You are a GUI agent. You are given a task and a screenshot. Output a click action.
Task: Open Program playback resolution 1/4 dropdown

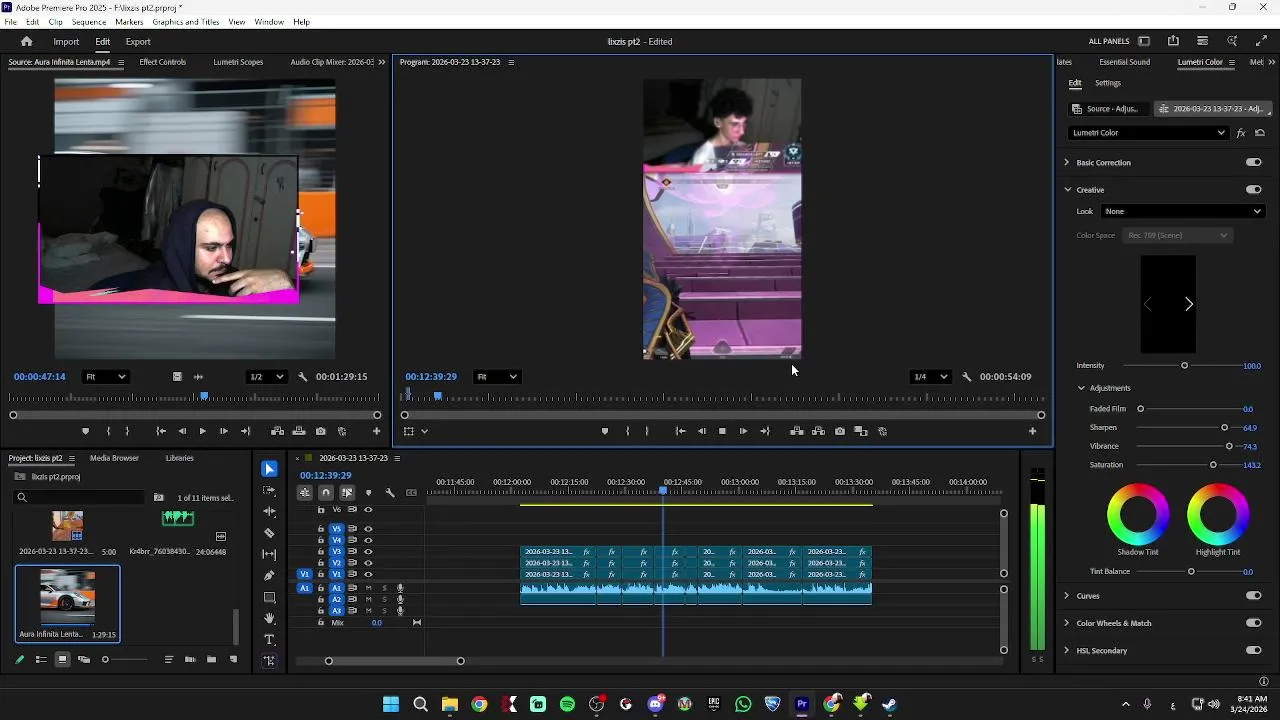point(929,377)
